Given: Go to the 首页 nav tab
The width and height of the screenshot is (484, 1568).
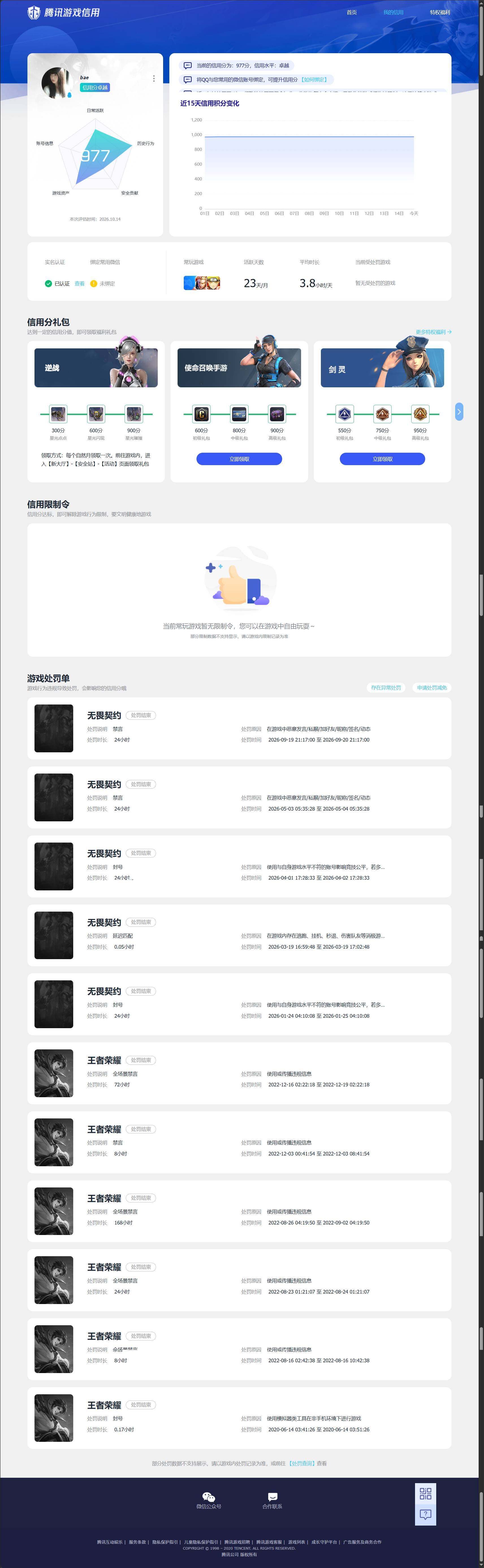Looking at the screenshot, I should tap(351, 12).
